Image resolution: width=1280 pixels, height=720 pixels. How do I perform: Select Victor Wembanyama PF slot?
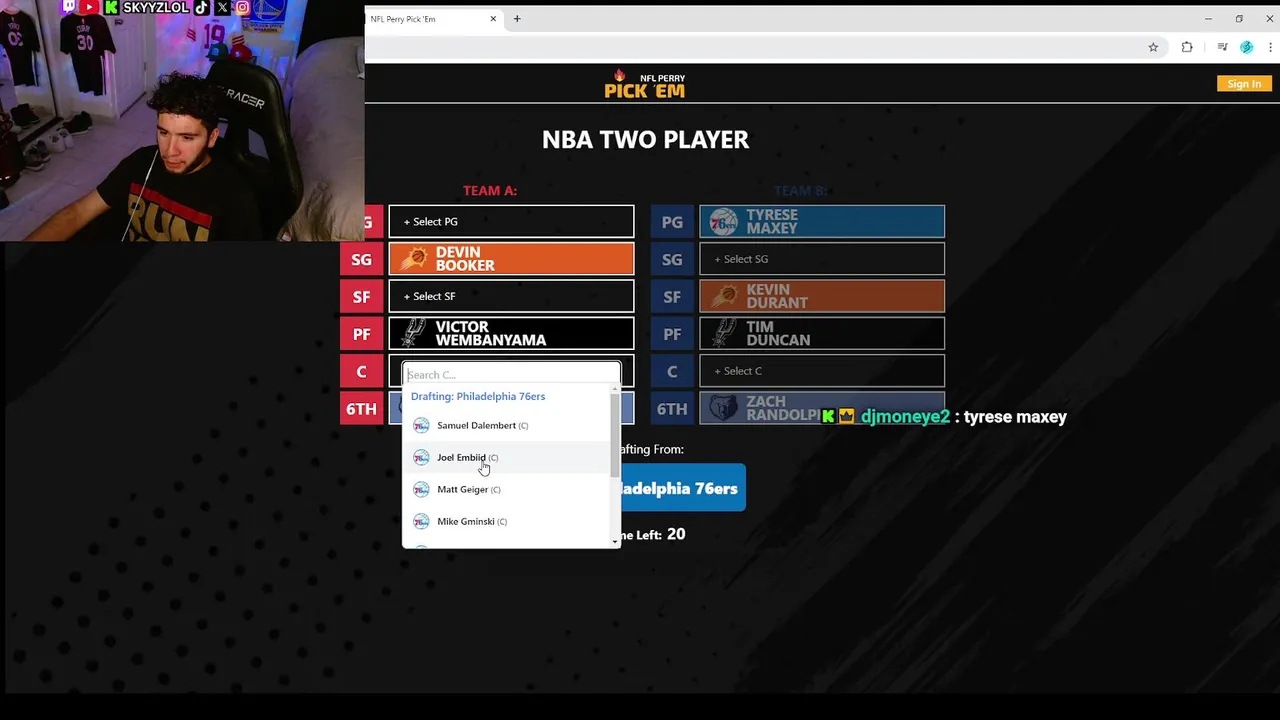tap(511, 333)
